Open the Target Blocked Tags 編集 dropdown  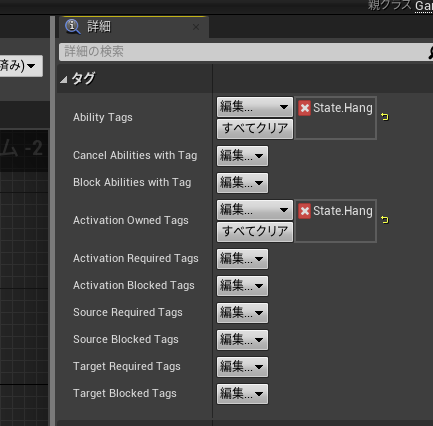pos(242,394)
